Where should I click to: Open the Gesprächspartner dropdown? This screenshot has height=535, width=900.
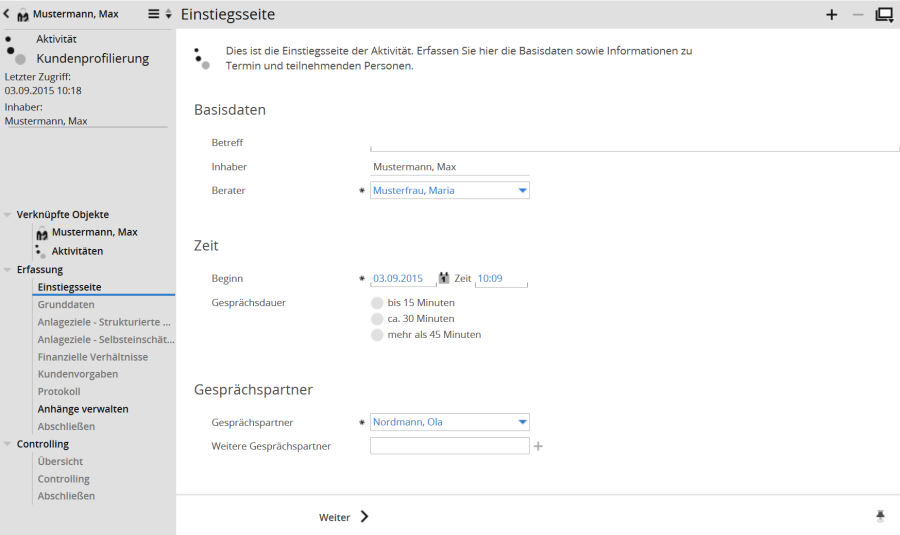click(522, 423)
